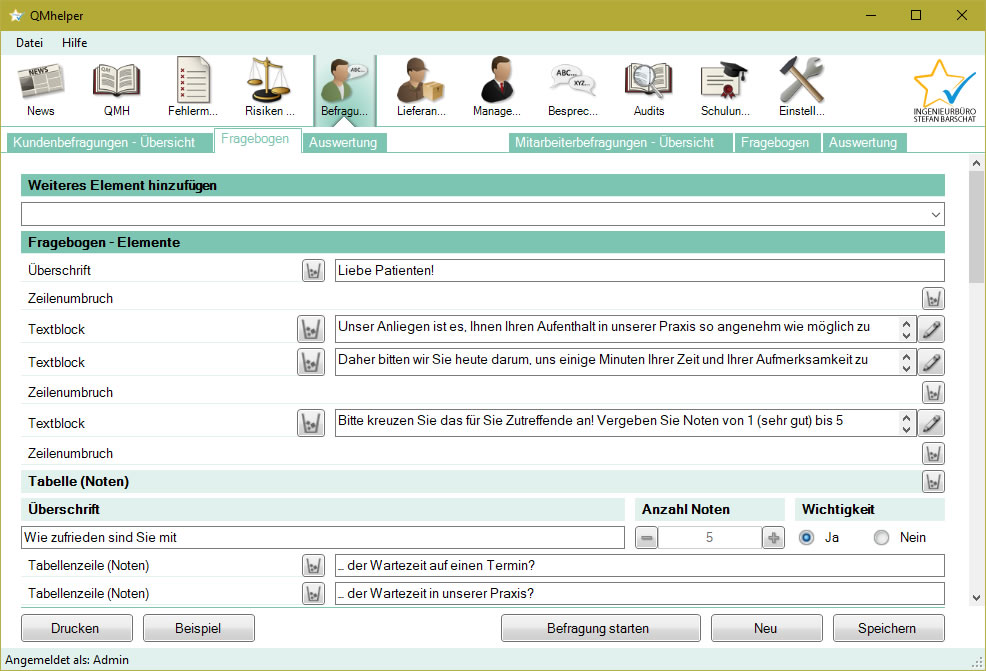Edit the 'Unser Anliegen' Textblock with pencil
The width and height of the screenshot is (986, 671).
(931, 329)
